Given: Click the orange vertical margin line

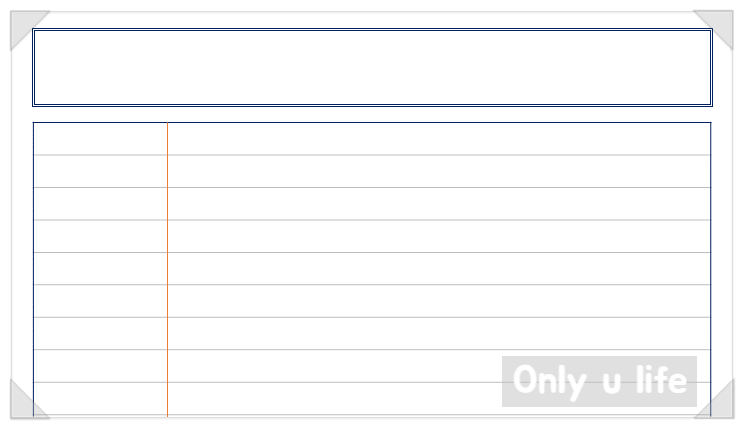Looking at the screenshot, I should click(x=167, y=270).
